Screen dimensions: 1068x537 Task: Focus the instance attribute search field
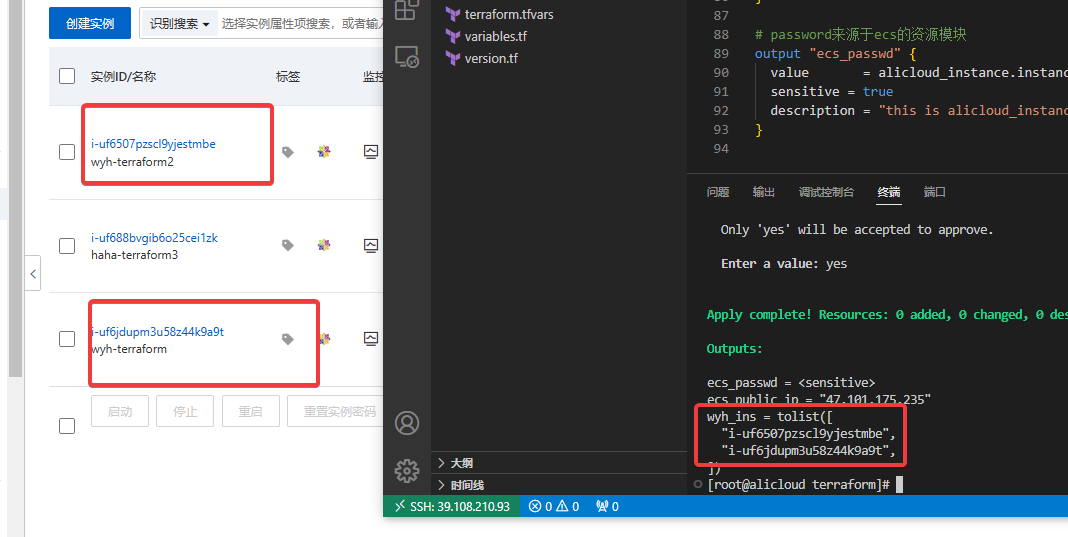pyautogui.click(x=302, y=23)
